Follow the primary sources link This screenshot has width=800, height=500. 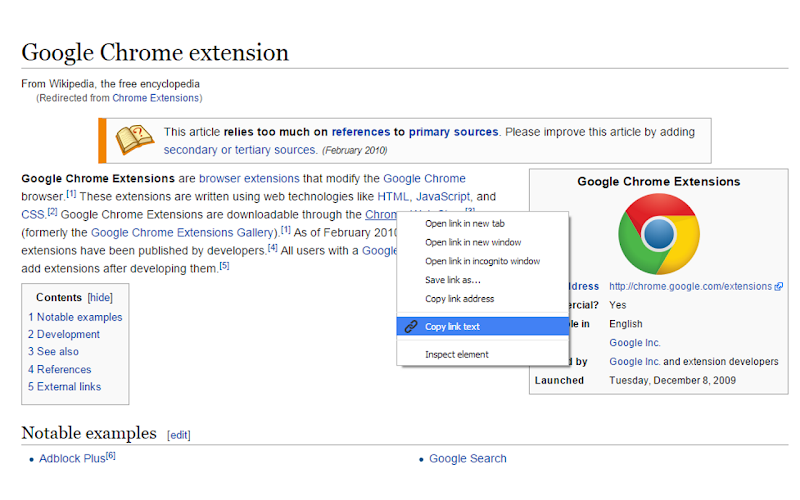point(453,132)
